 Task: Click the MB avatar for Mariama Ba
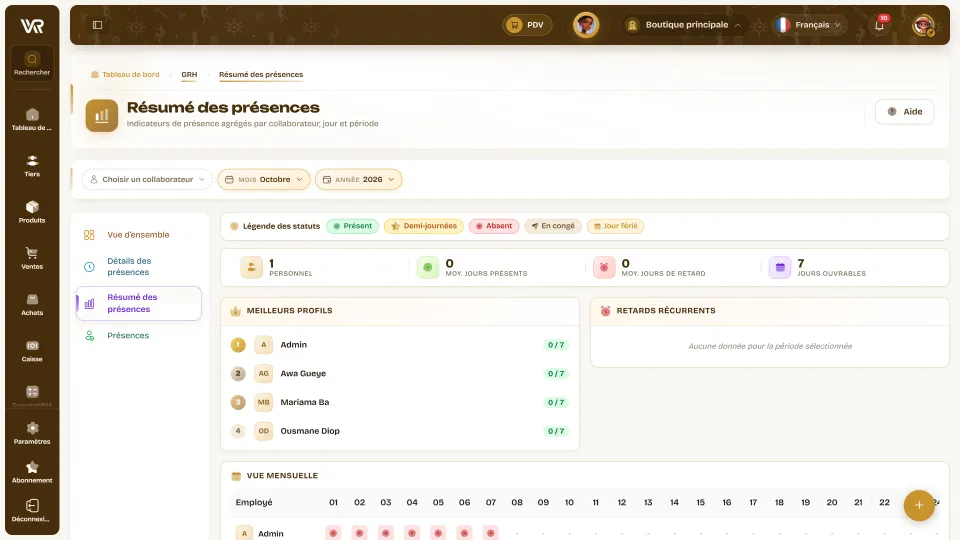click(263, 402)
